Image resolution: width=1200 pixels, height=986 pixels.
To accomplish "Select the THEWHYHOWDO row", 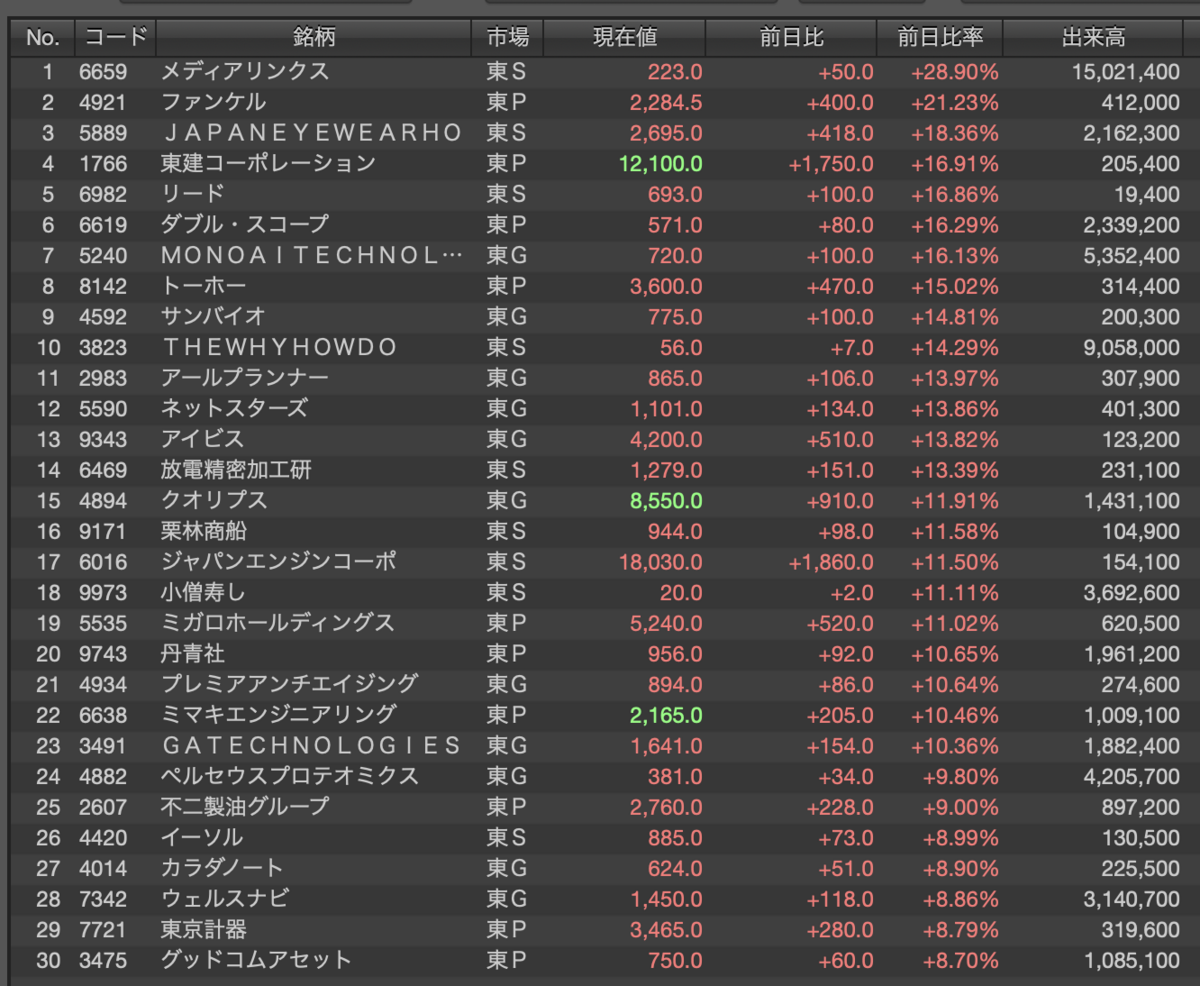I will click(x=600, y=347).
